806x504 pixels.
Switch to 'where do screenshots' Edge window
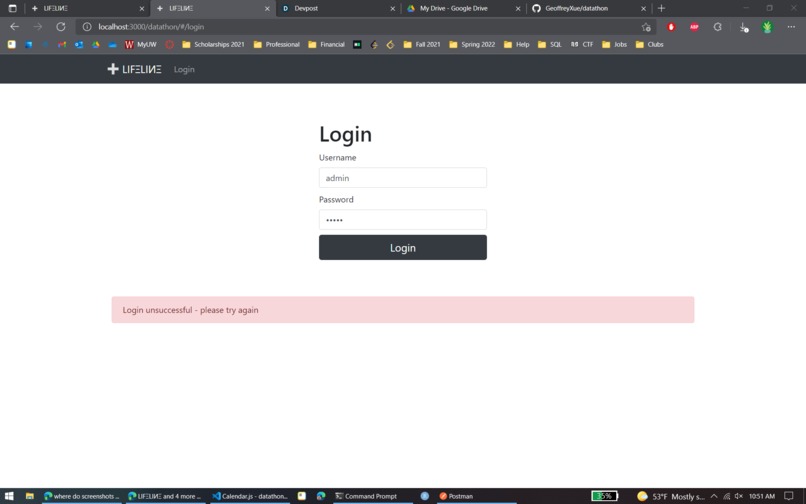(82, 496)
